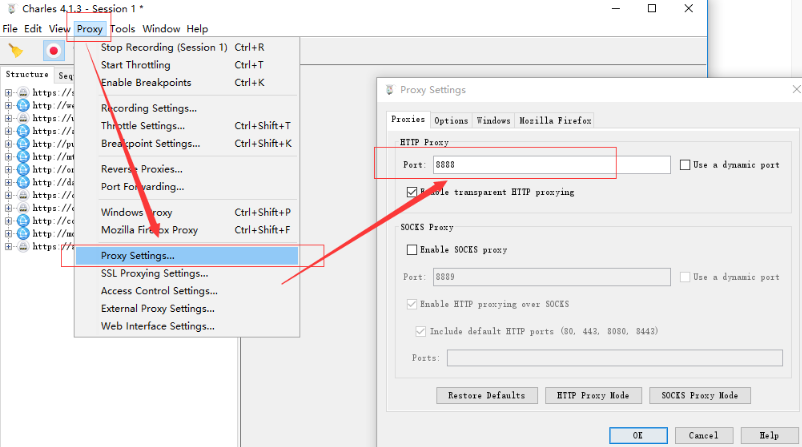Click the SOCKS port field 8889
Image resolution: width=802 pixels, height=447 pixels.
552,277
